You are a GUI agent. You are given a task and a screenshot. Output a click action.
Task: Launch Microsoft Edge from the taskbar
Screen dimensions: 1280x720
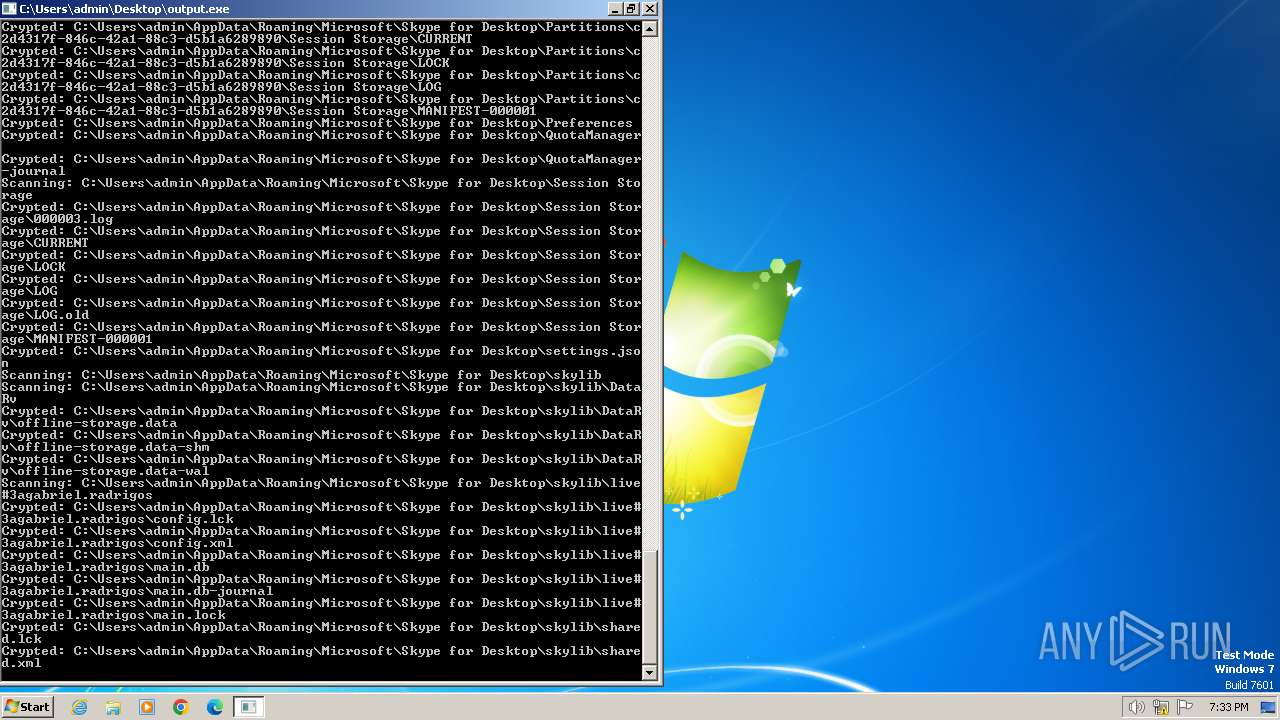point(215,707)
